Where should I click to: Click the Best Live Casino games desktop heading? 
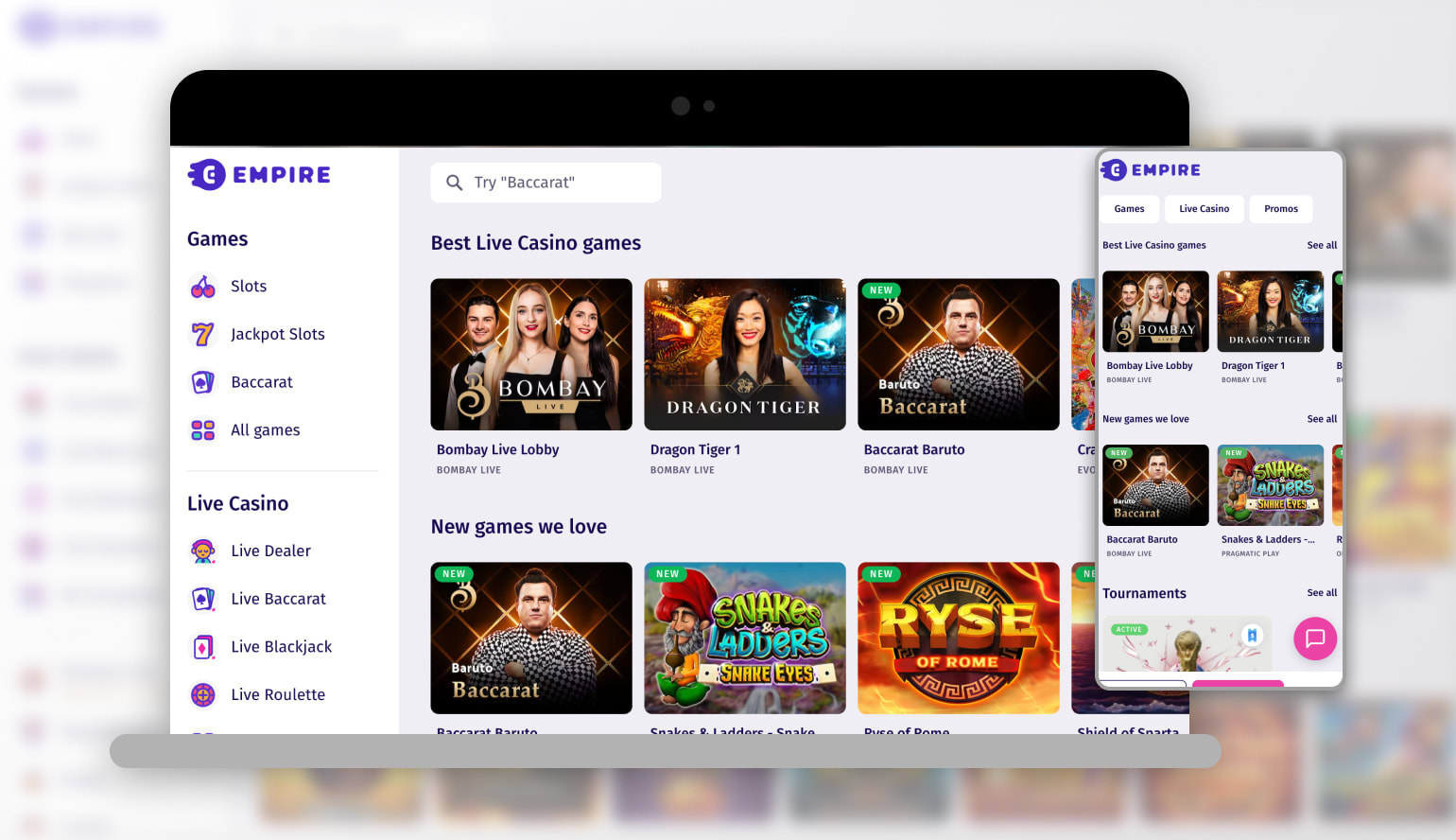tap(536, 243)
